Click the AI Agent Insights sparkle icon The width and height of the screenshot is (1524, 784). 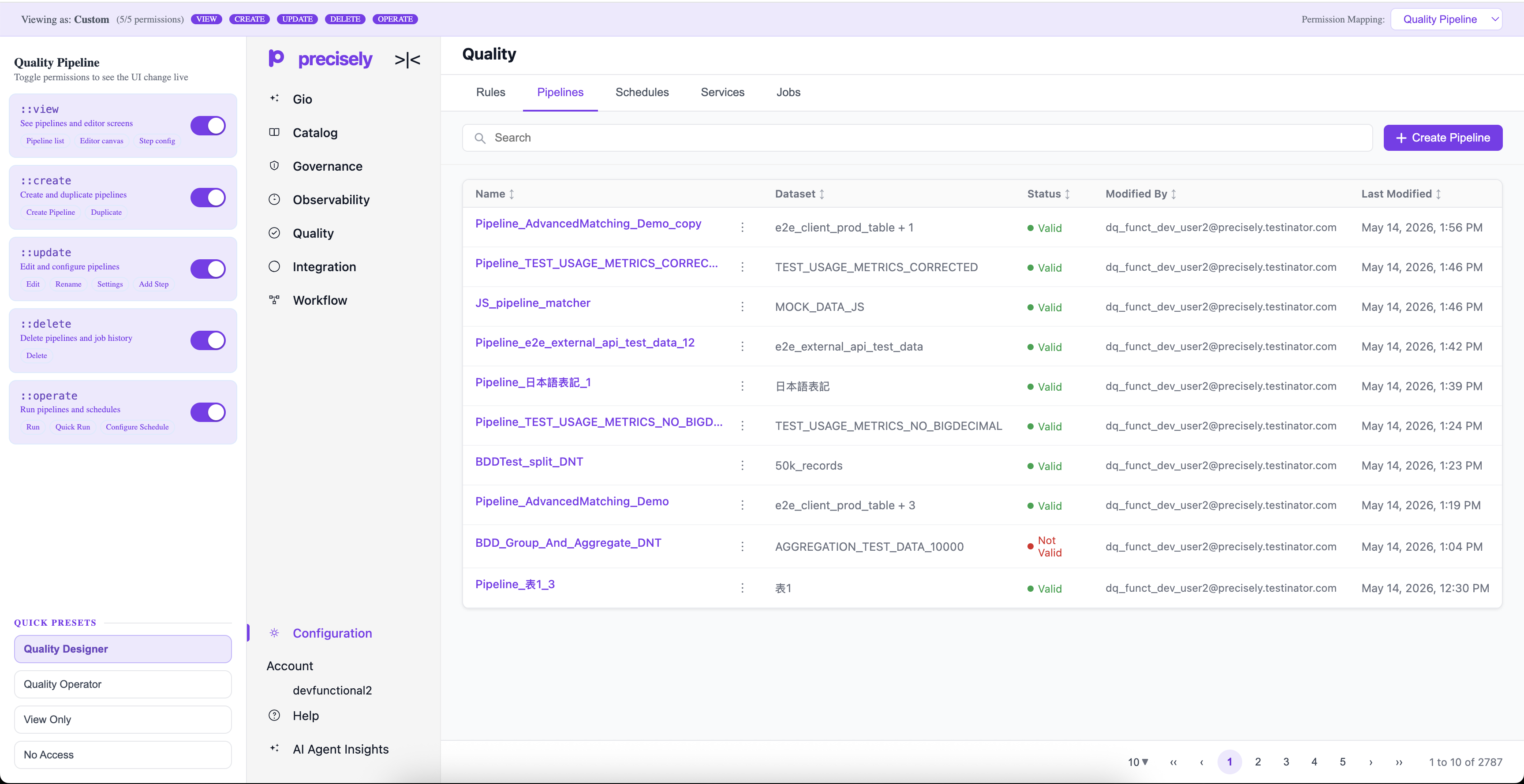point(275,748)
